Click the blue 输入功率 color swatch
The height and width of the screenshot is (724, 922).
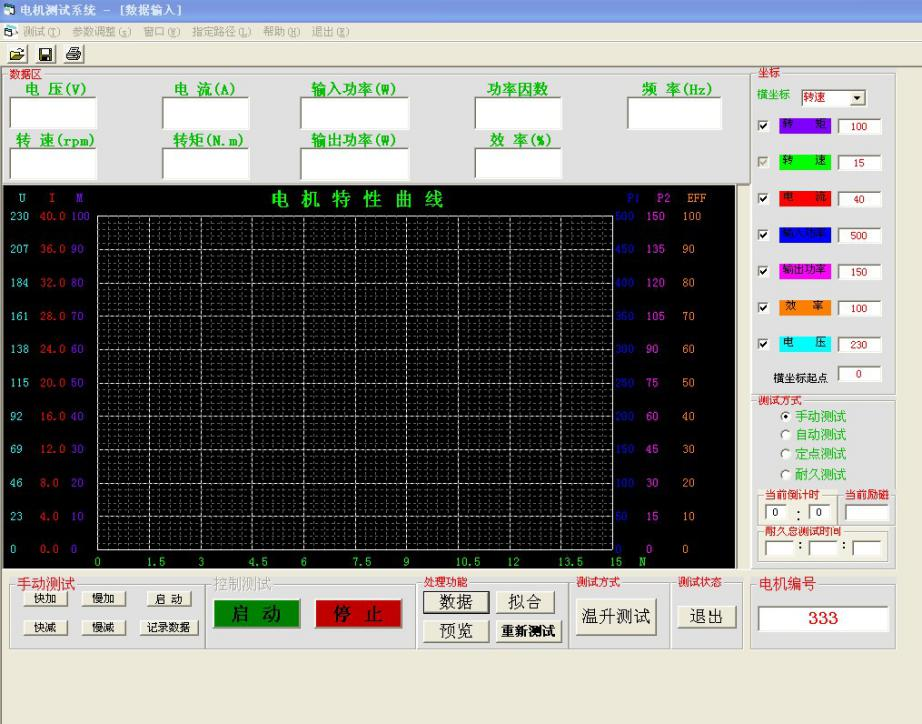pos(804,235)
